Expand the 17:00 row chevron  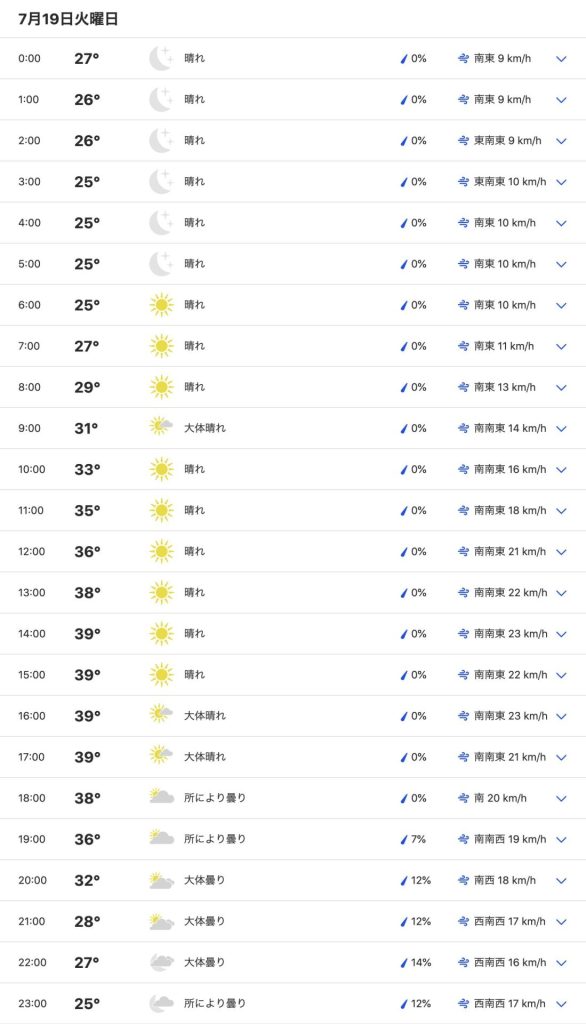(x=561, y=758)
